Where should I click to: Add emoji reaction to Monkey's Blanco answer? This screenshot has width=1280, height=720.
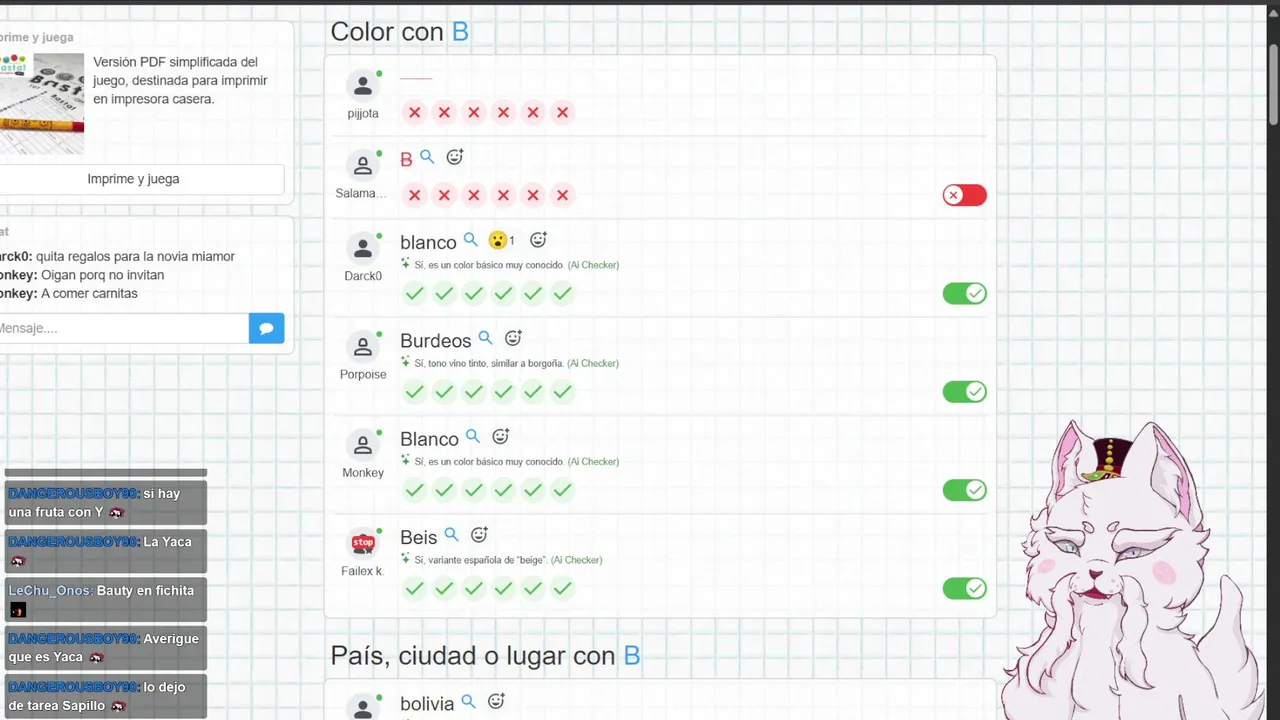tap(501, 437)
